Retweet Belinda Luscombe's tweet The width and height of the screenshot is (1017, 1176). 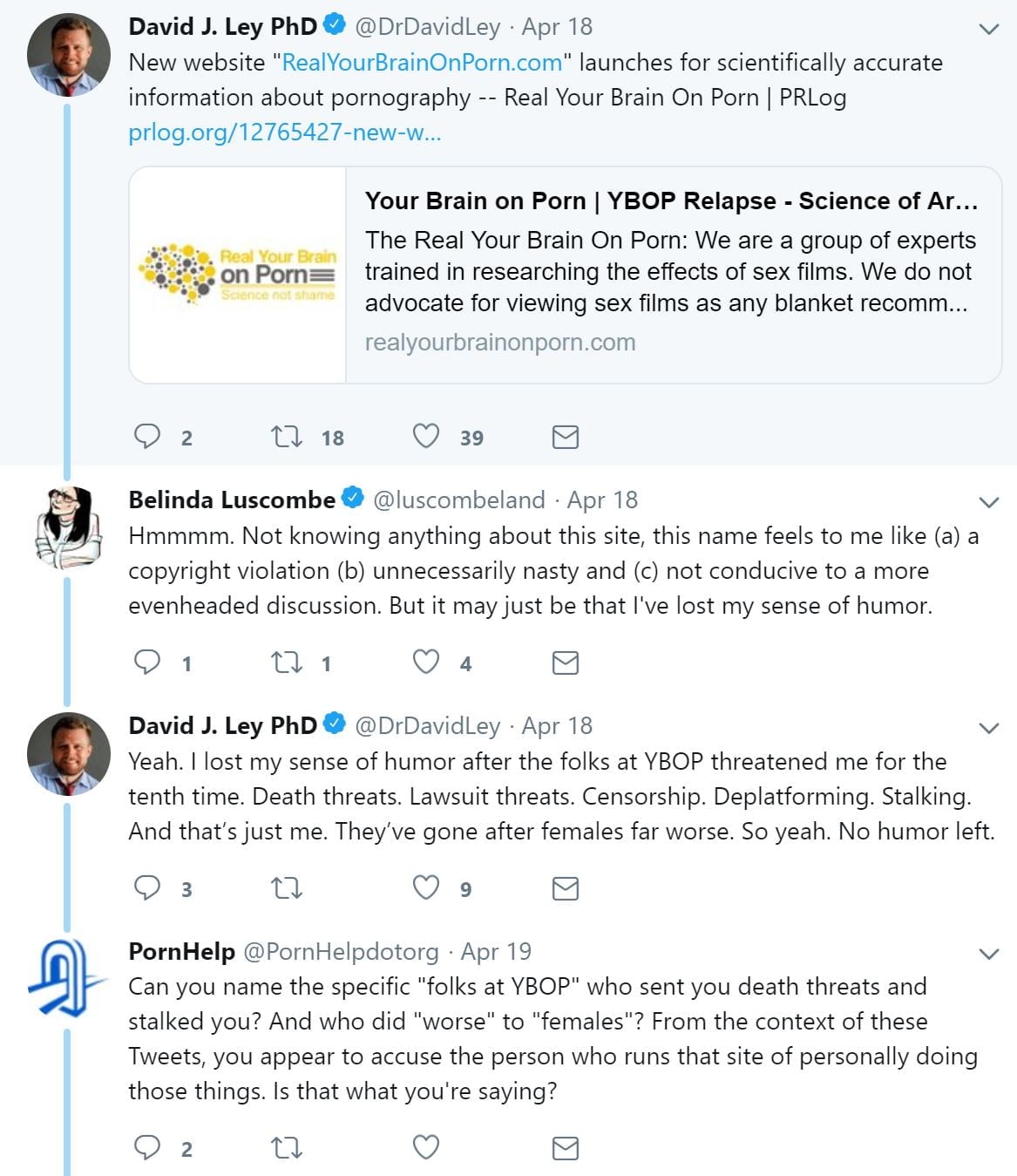point(287,663)
